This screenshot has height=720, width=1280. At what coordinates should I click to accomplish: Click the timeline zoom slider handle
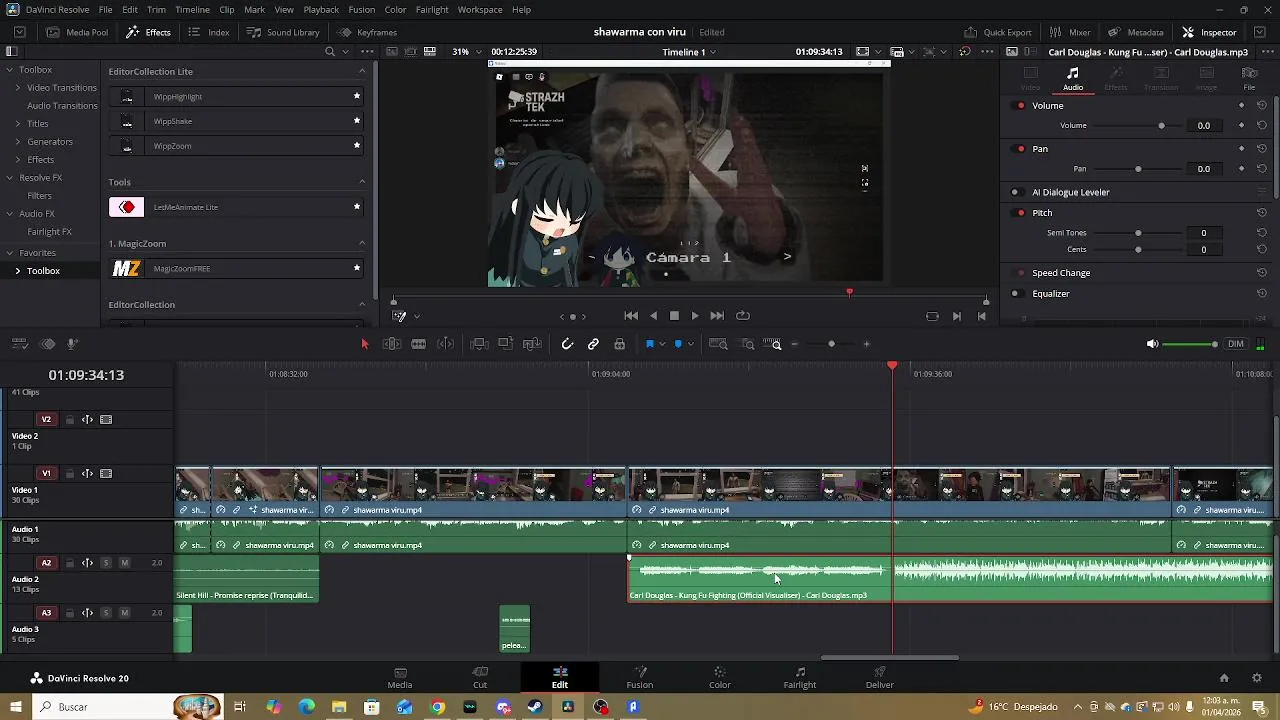pyautogui.click(x=831, y=344)
